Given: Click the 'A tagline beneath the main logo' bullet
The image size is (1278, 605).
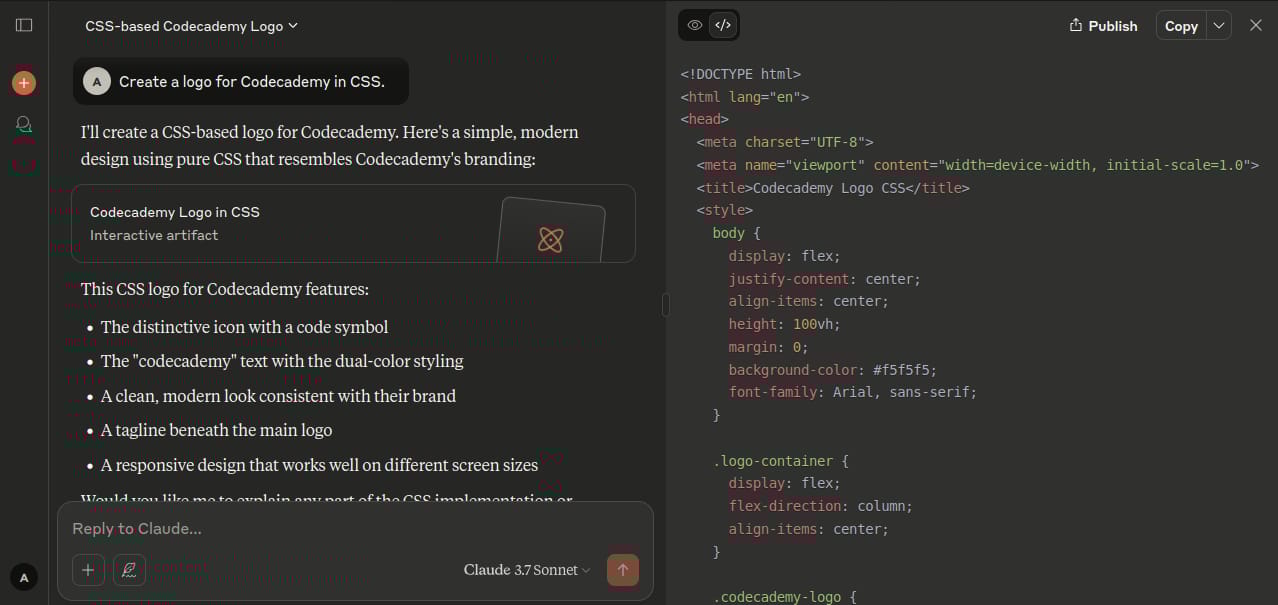Looking at the screenshot, I should (x=216, y=430).
